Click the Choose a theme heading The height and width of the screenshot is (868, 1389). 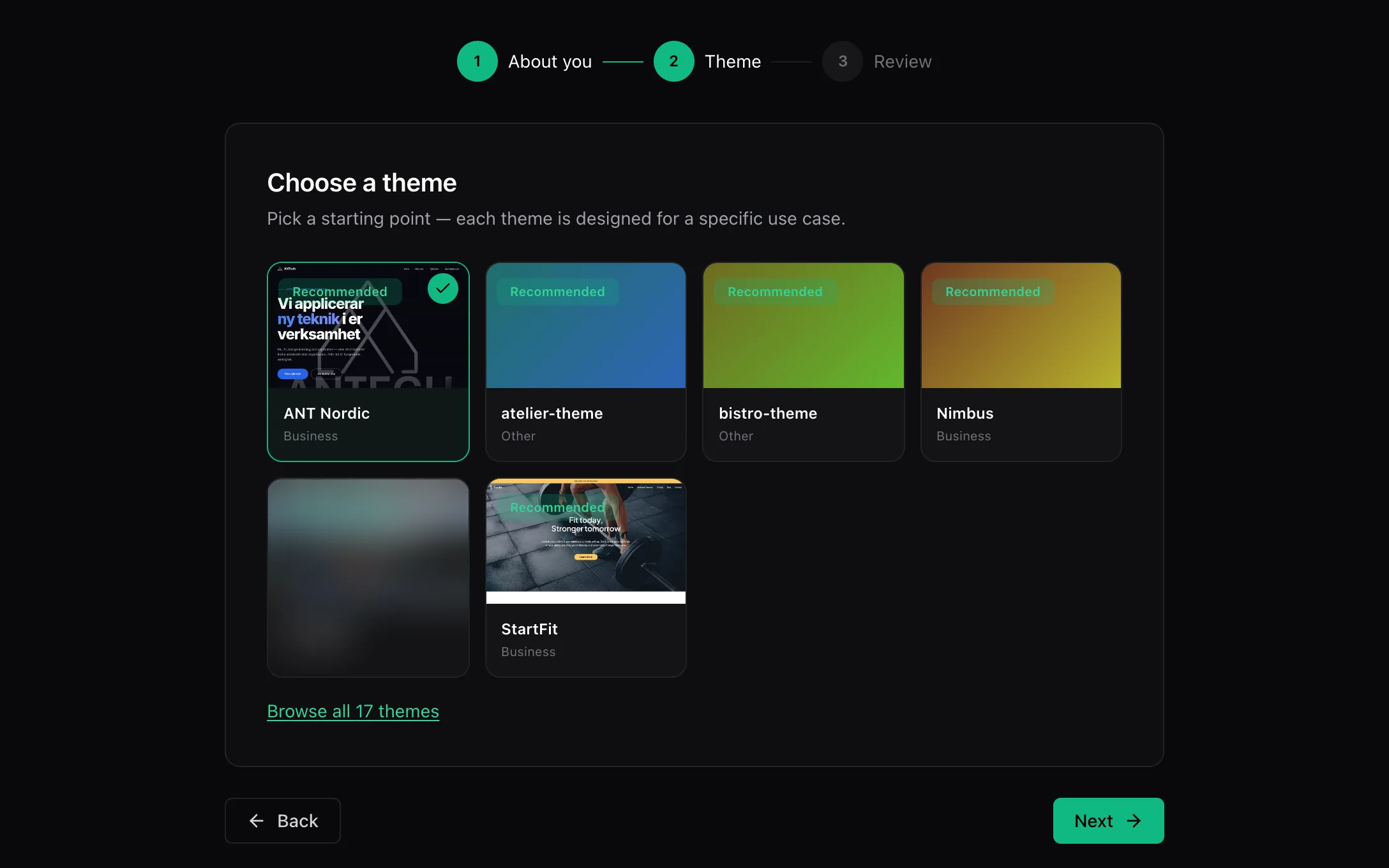(x=362, y=183)
